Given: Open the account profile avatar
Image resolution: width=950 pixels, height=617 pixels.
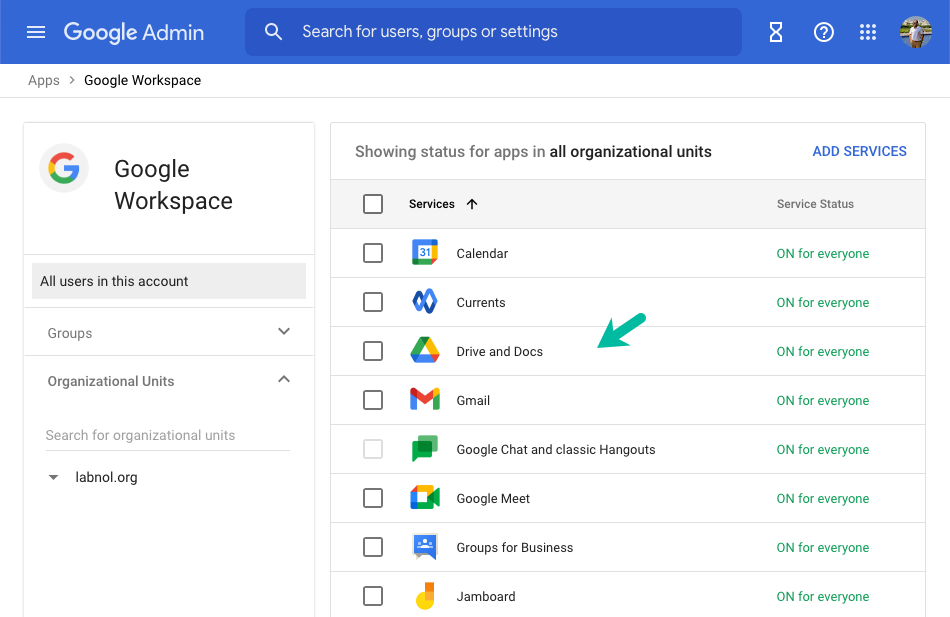Looking at the screenshot, I should 915,32.
